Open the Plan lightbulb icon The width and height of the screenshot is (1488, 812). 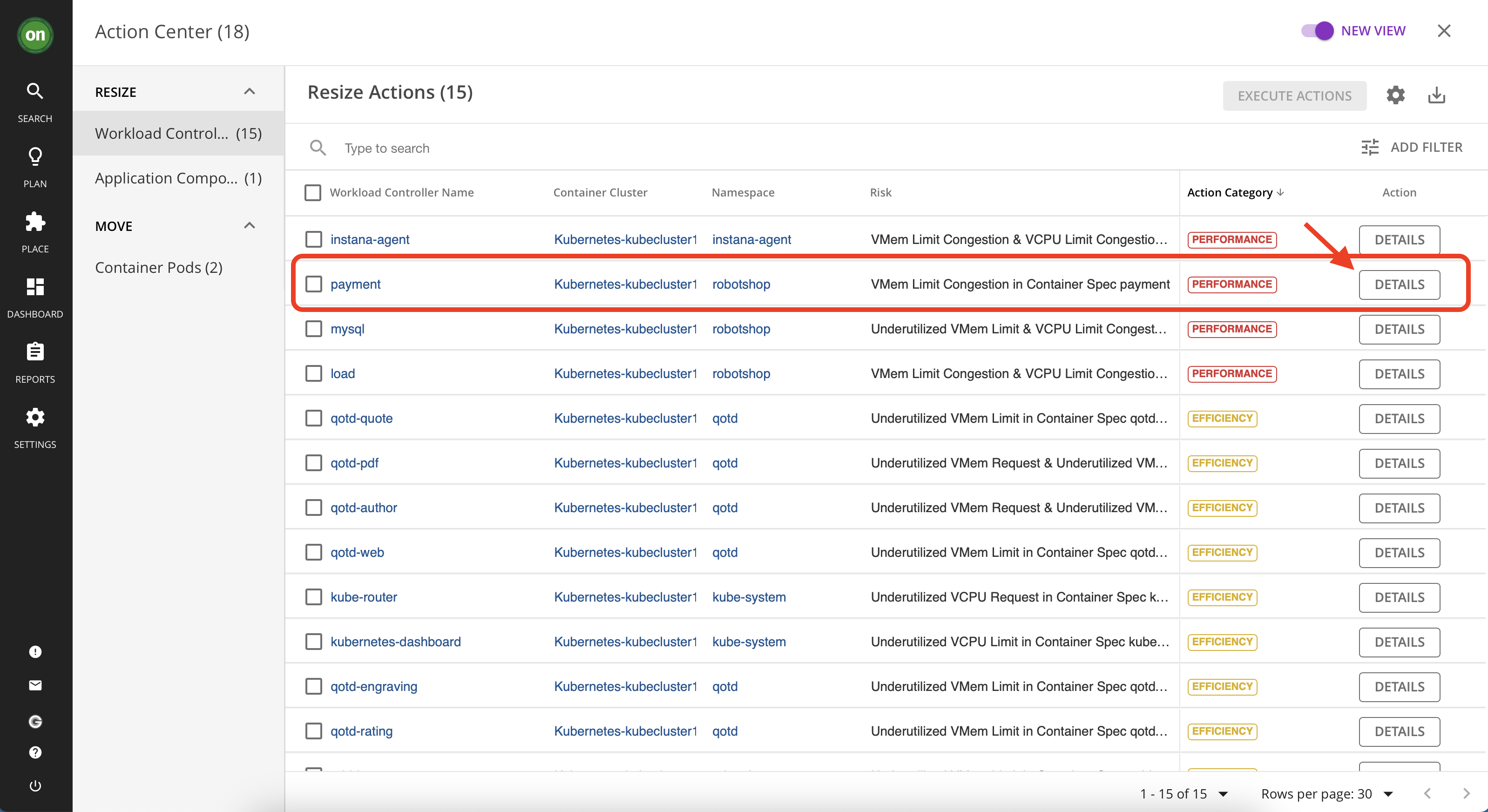pos(34,156)
